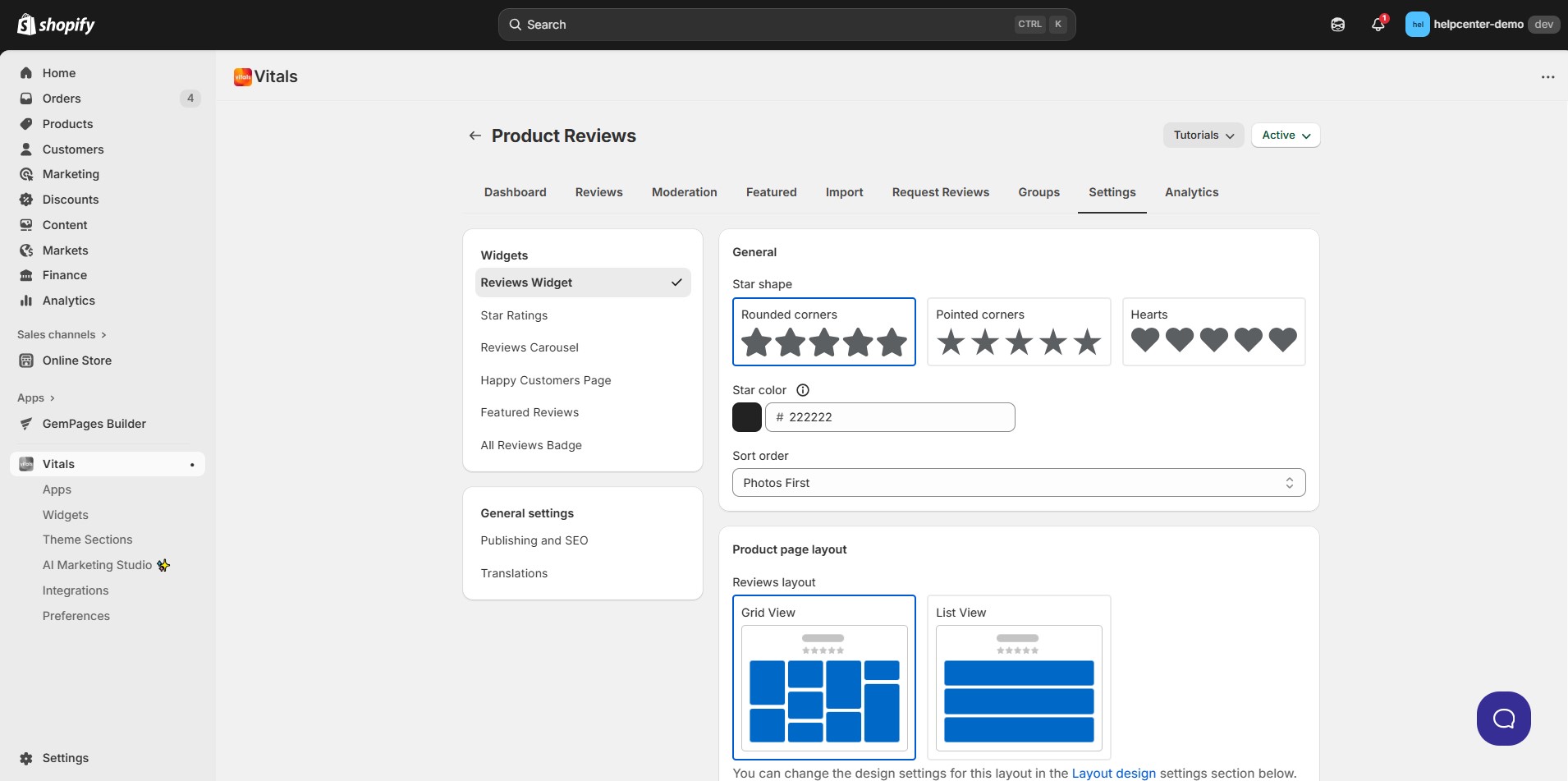Click the three-dot more options menu
1568x781 pixels.
1547,76
